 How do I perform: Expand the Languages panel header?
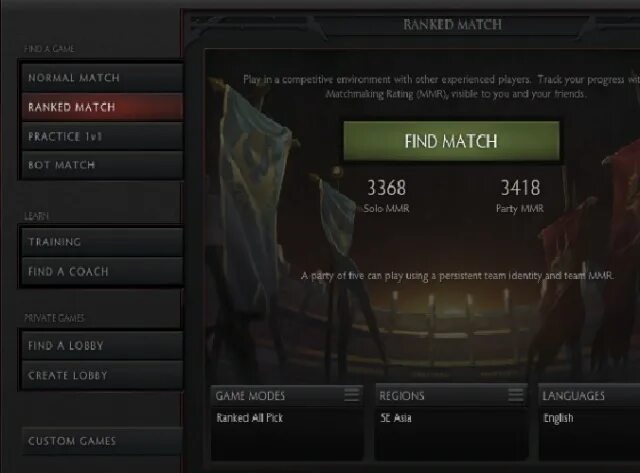point(589,395)
